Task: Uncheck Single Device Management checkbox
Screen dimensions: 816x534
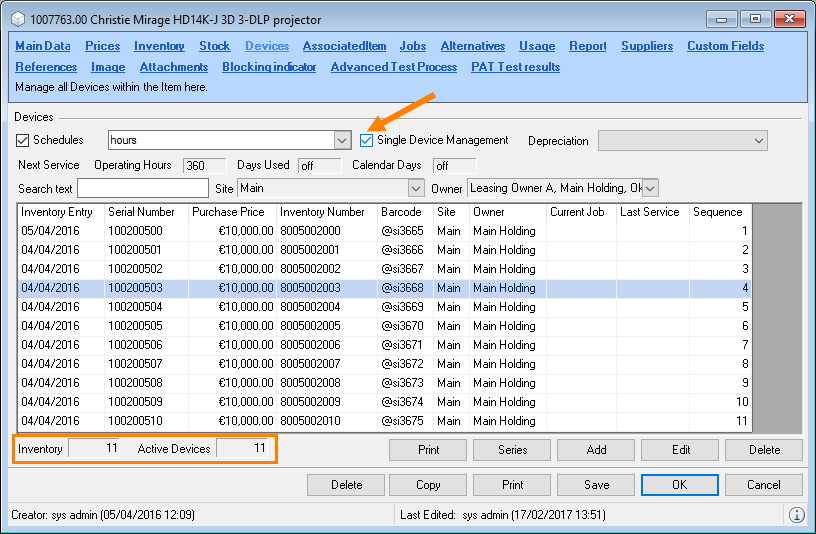Action: click(x=367, y=140)
